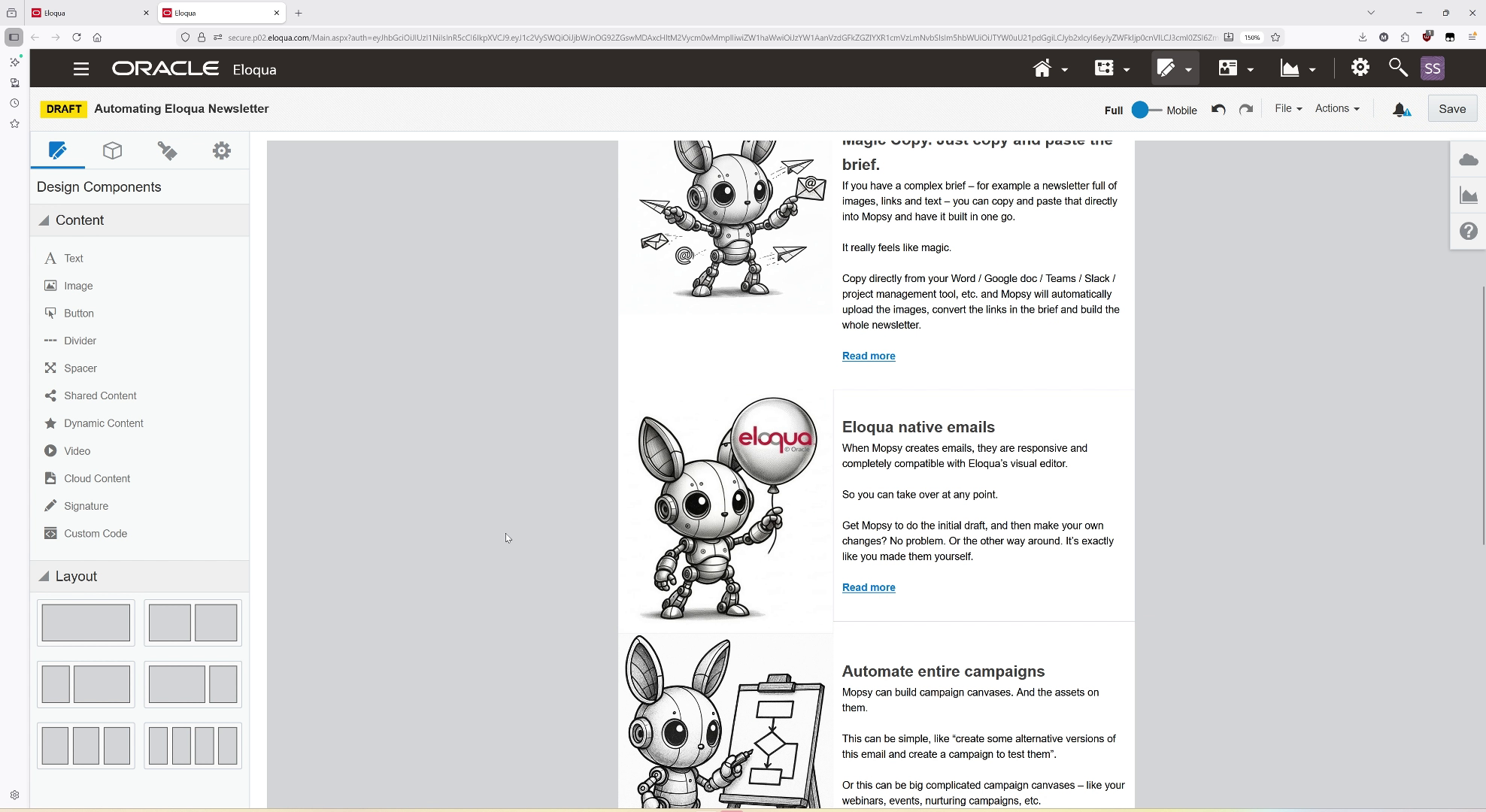The image size is (1486, 812).
Task: Click the 150% zoom level indicator
Action: [1251, 38]
